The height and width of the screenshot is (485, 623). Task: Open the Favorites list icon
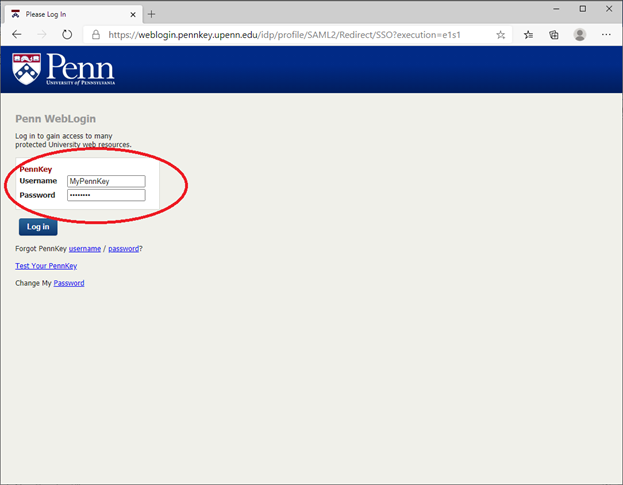528,35
